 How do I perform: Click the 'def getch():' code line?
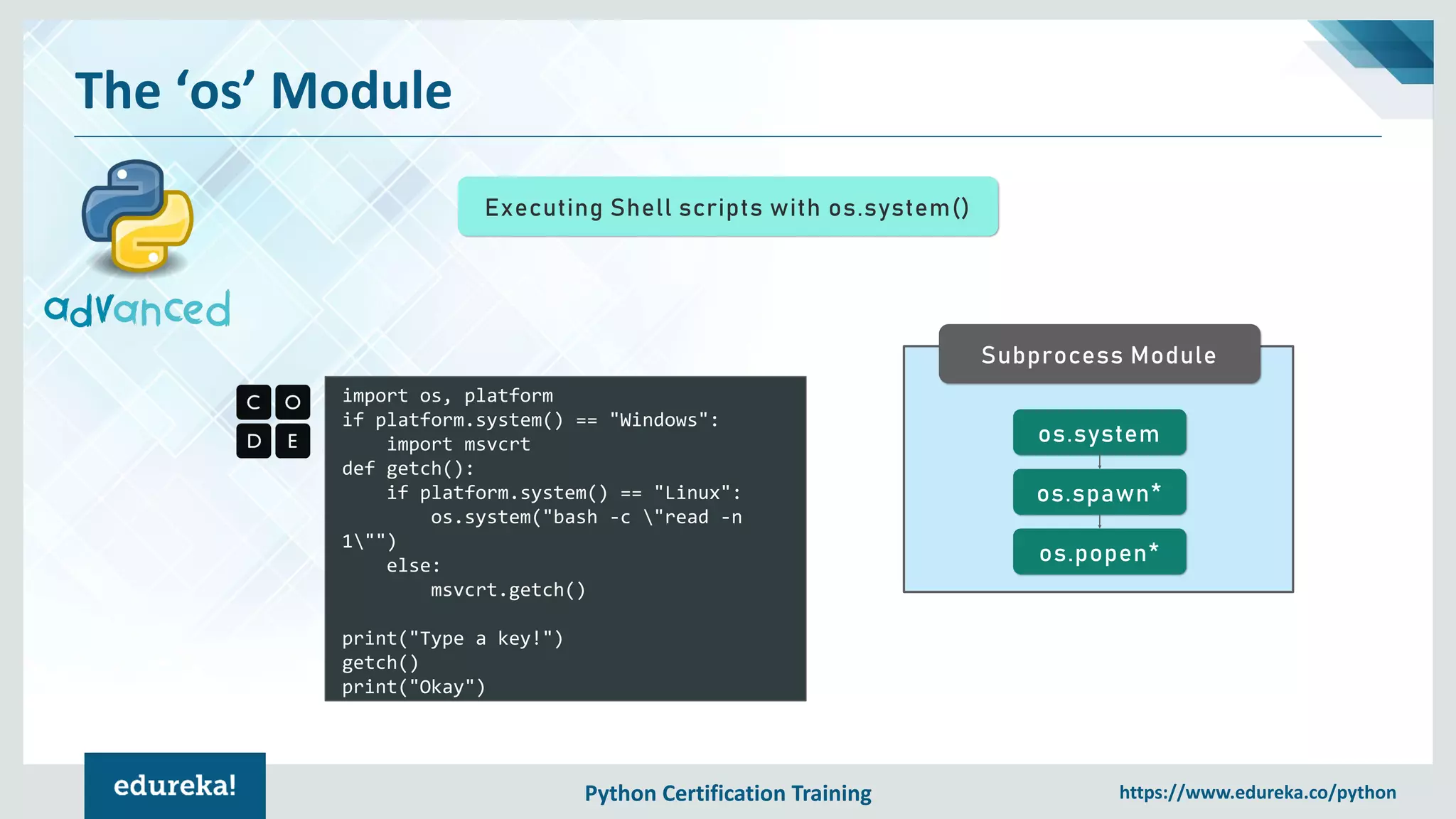pyautogui.click(x=408, y=469)
